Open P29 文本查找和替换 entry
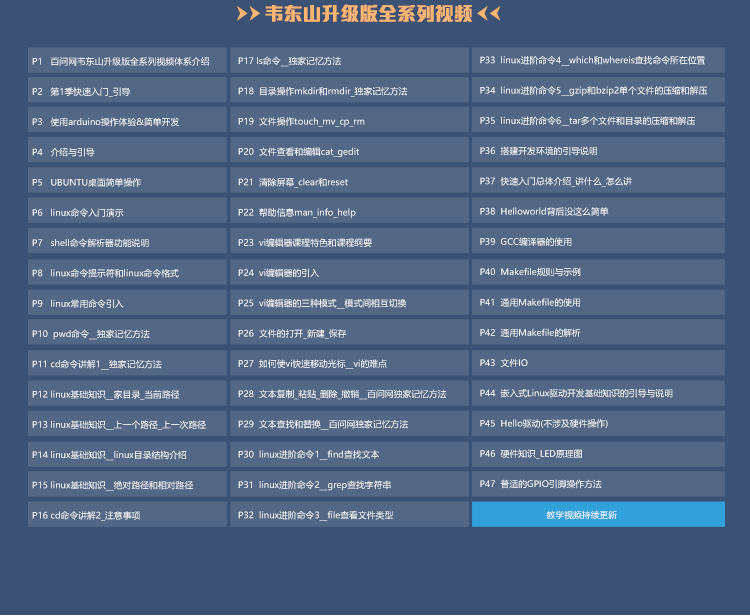 pyautogui.click(x=350, y=424)
